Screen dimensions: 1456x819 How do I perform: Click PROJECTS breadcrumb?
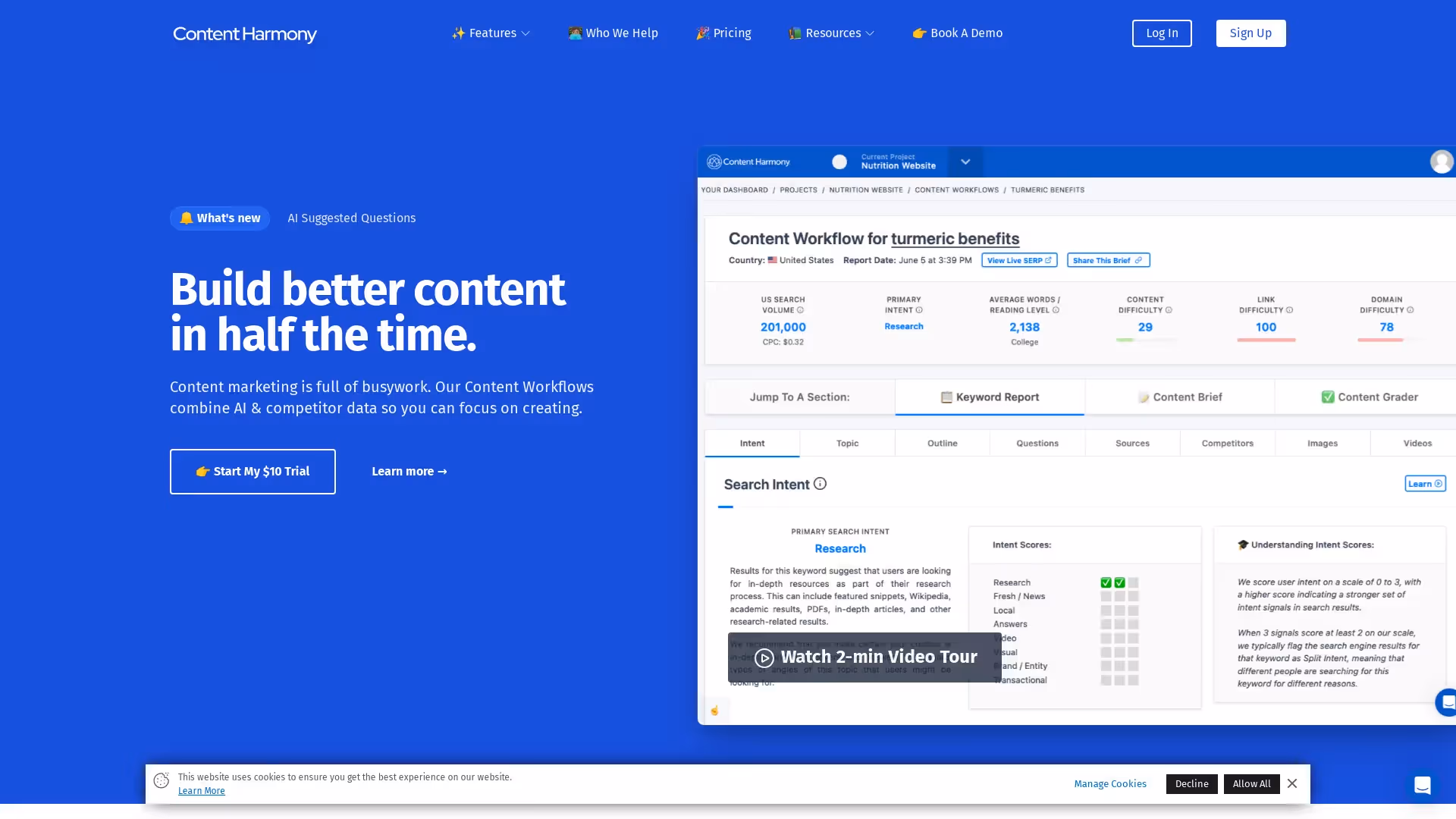pyautogui.click(x=799, y=190)
